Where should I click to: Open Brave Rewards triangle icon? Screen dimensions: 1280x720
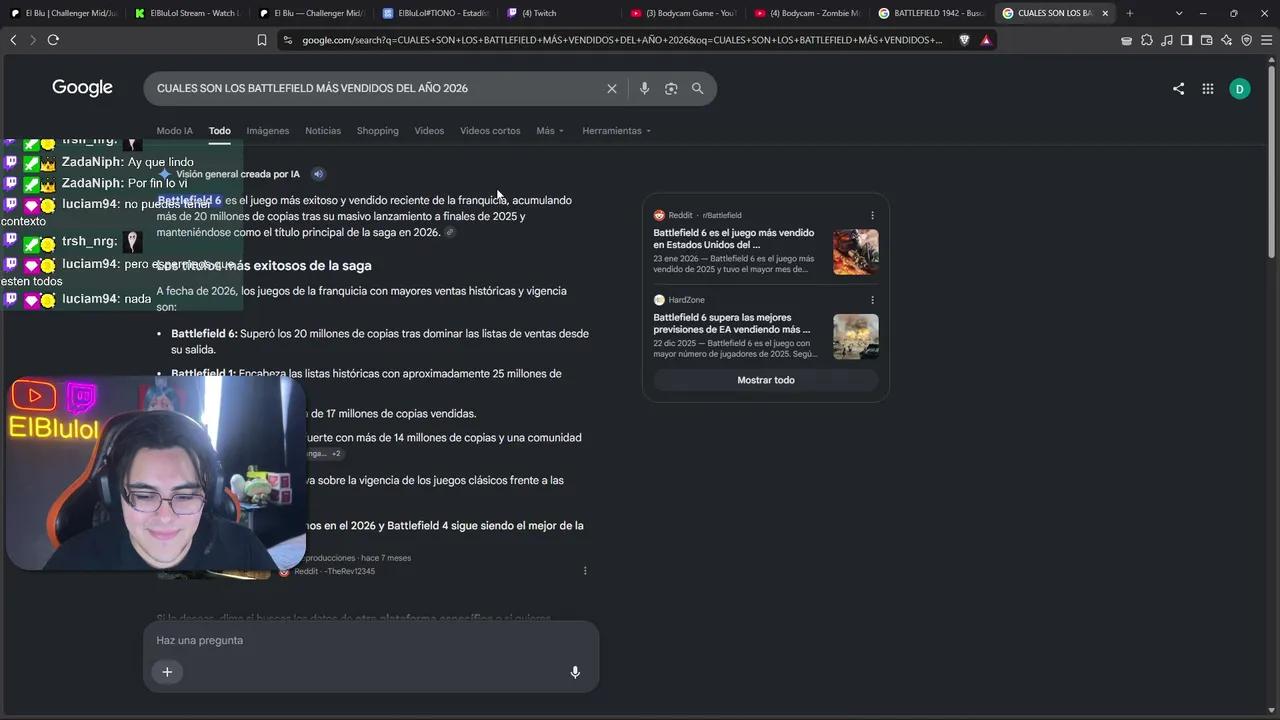pyautogui.click(x=986, y=40)
